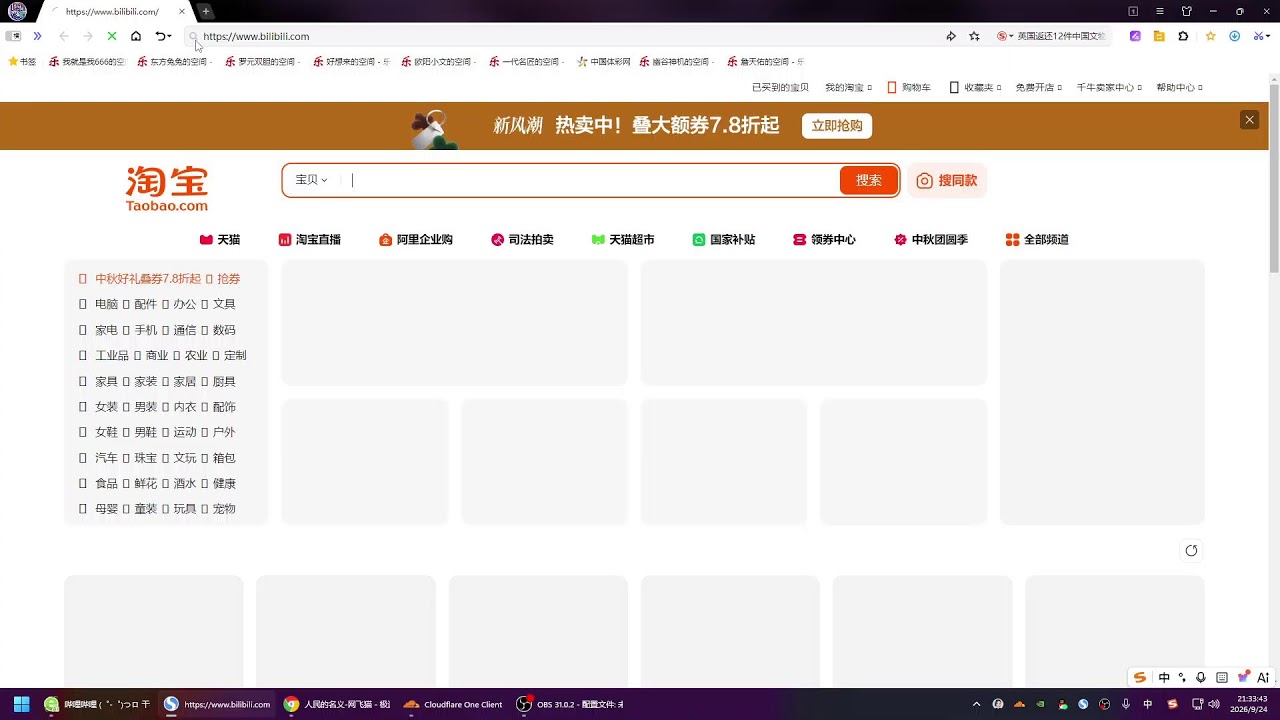Open the browser hamburger menu icon
Viewport: 1280px width, 720px height.
pyautogui.click(x=1159, y=12)
